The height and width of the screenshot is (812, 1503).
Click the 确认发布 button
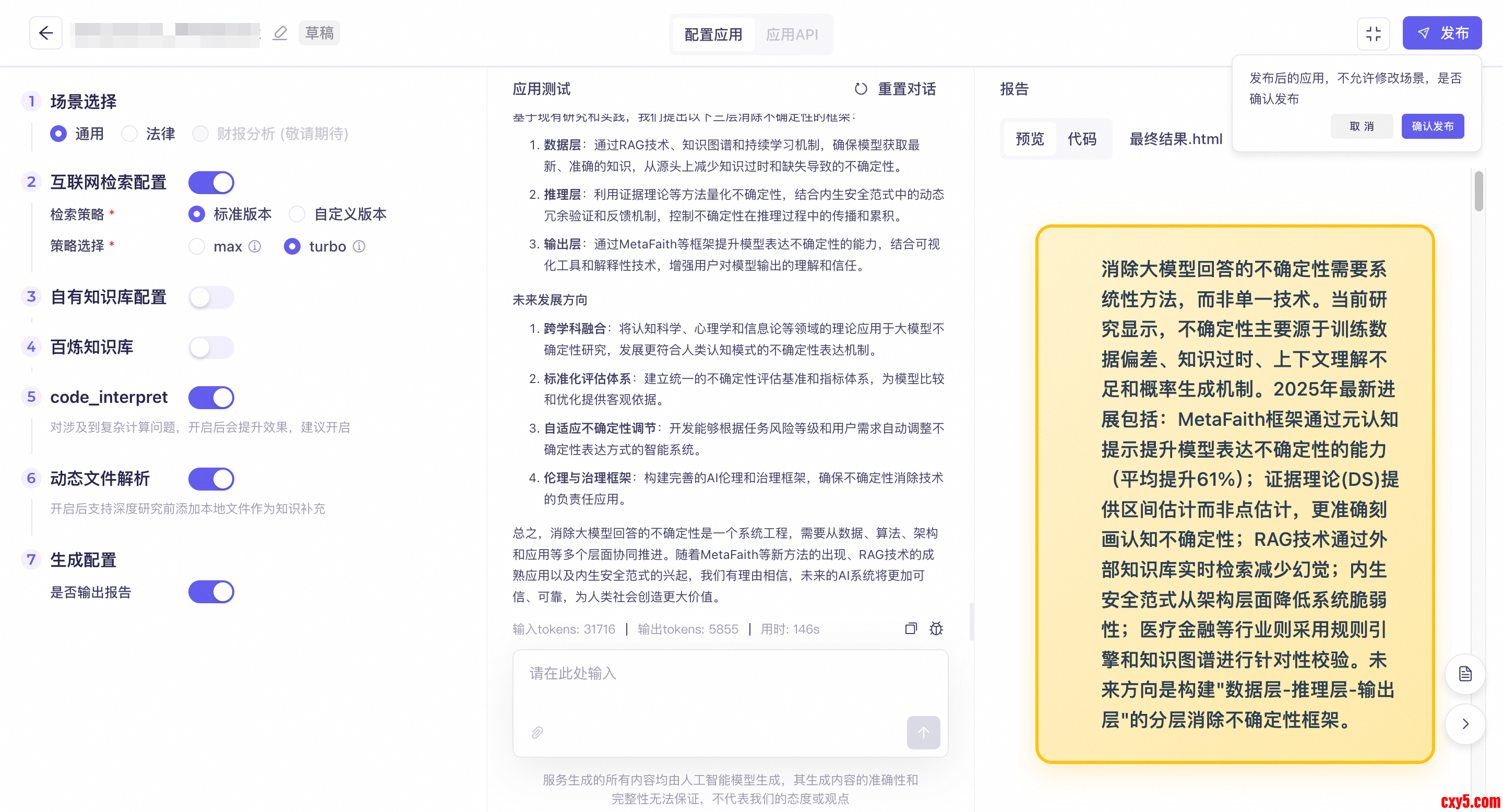[1432, 126]
